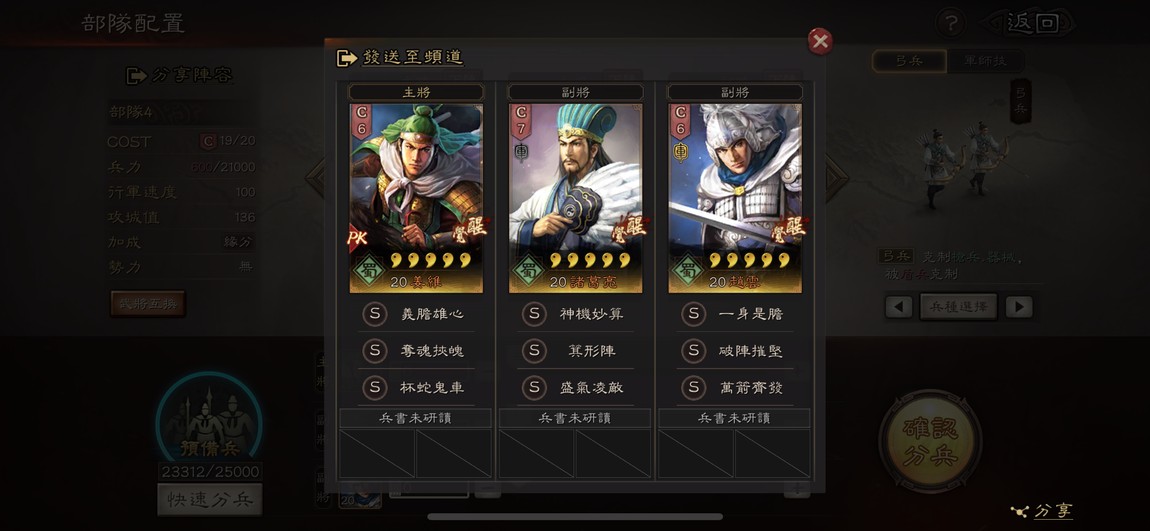Open the 神機妙算 S skill icon
The image size is (1150, 531).
[x=534, y=314]
